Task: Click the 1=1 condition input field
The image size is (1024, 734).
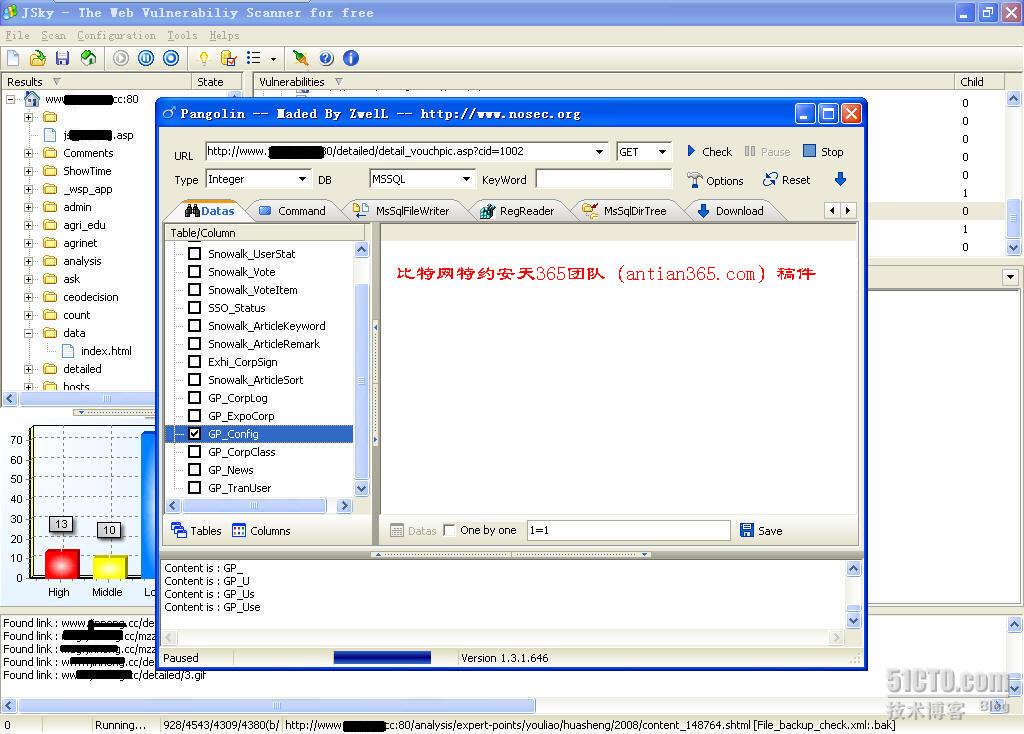Action: pos(628,530)
